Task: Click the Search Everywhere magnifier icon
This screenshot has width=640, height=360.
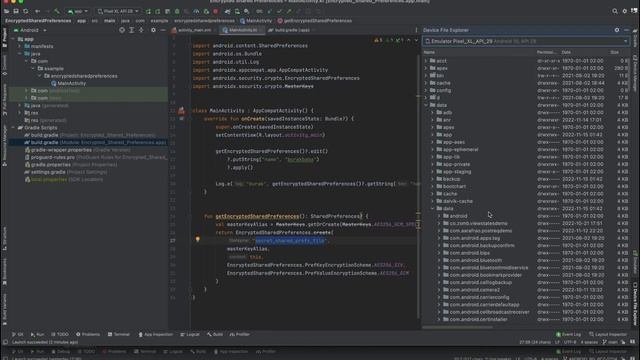Action: pos(615,11)
